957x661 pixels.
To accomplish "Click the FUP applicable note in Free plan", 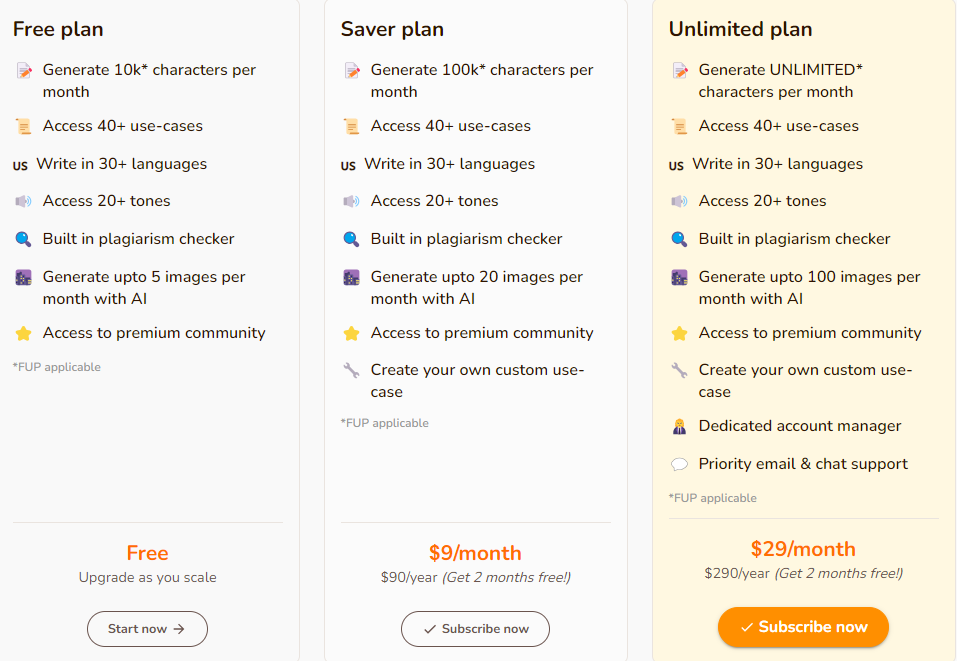I will coord(57,367).
